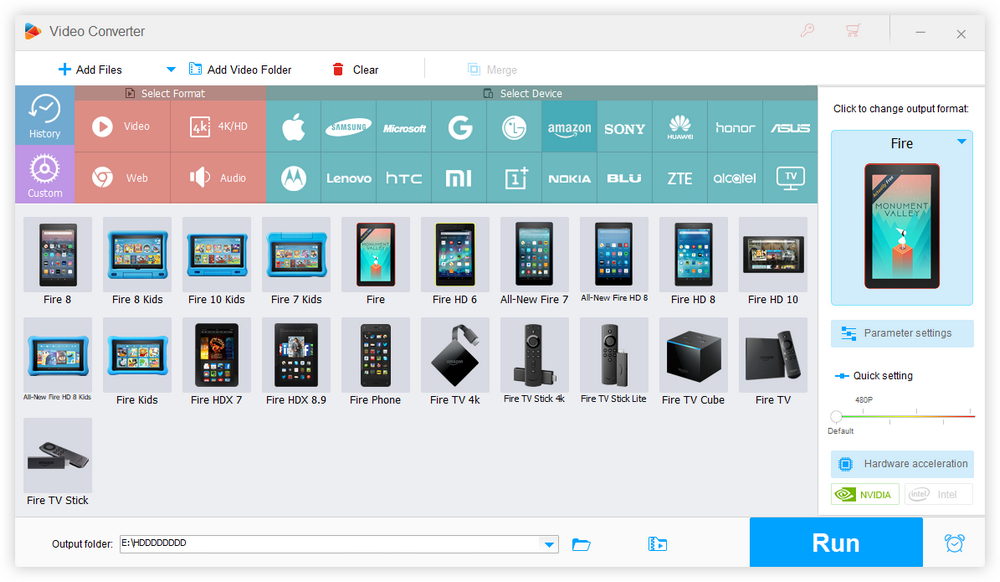Select the Fire 8 Kids profile
This screenshot has width=1000, height=582.
coord(137,262)
